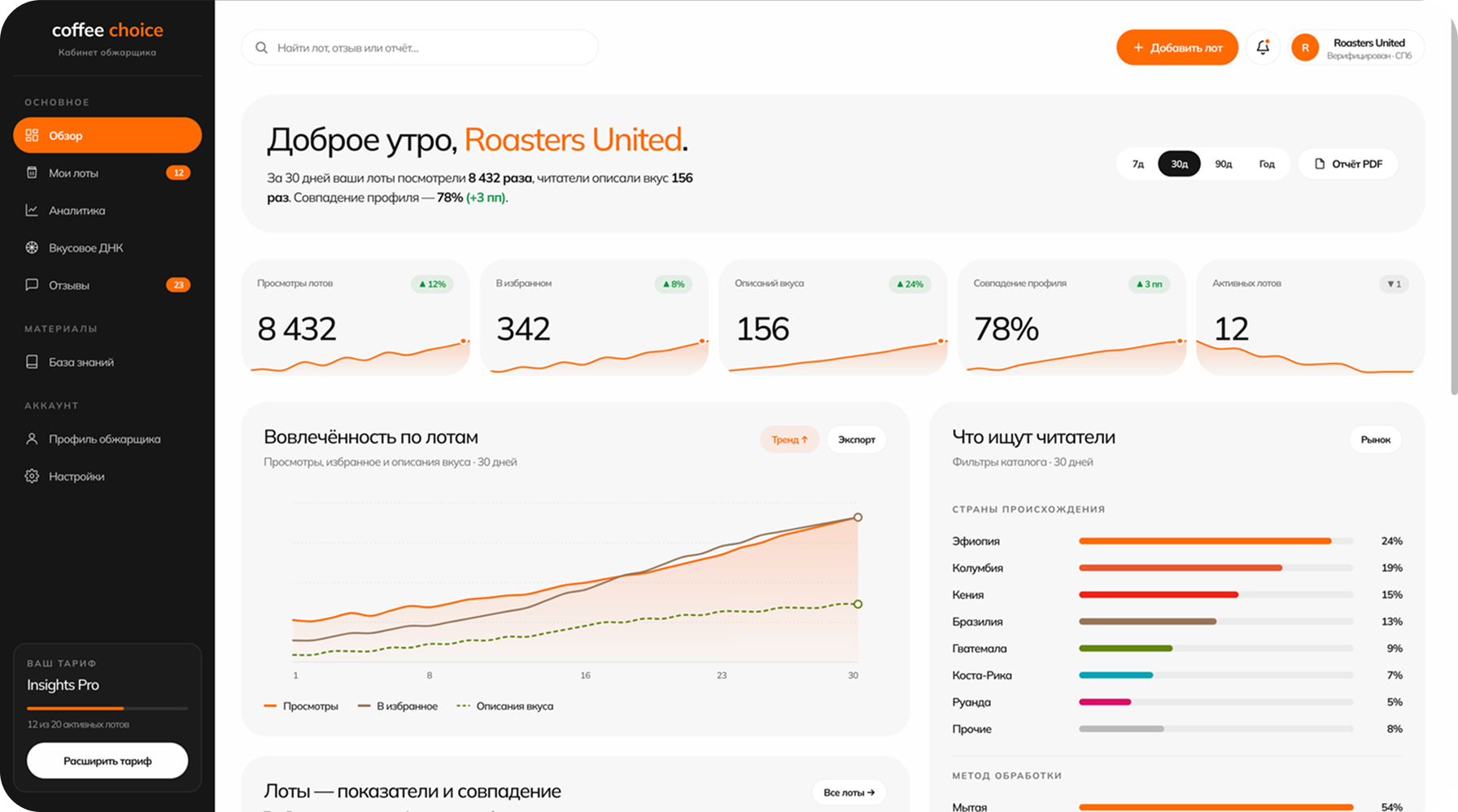Click the Добавить лот button
Viewport: 1458px width, 812px height.
pyautogui.click(x=1177, y=47)
